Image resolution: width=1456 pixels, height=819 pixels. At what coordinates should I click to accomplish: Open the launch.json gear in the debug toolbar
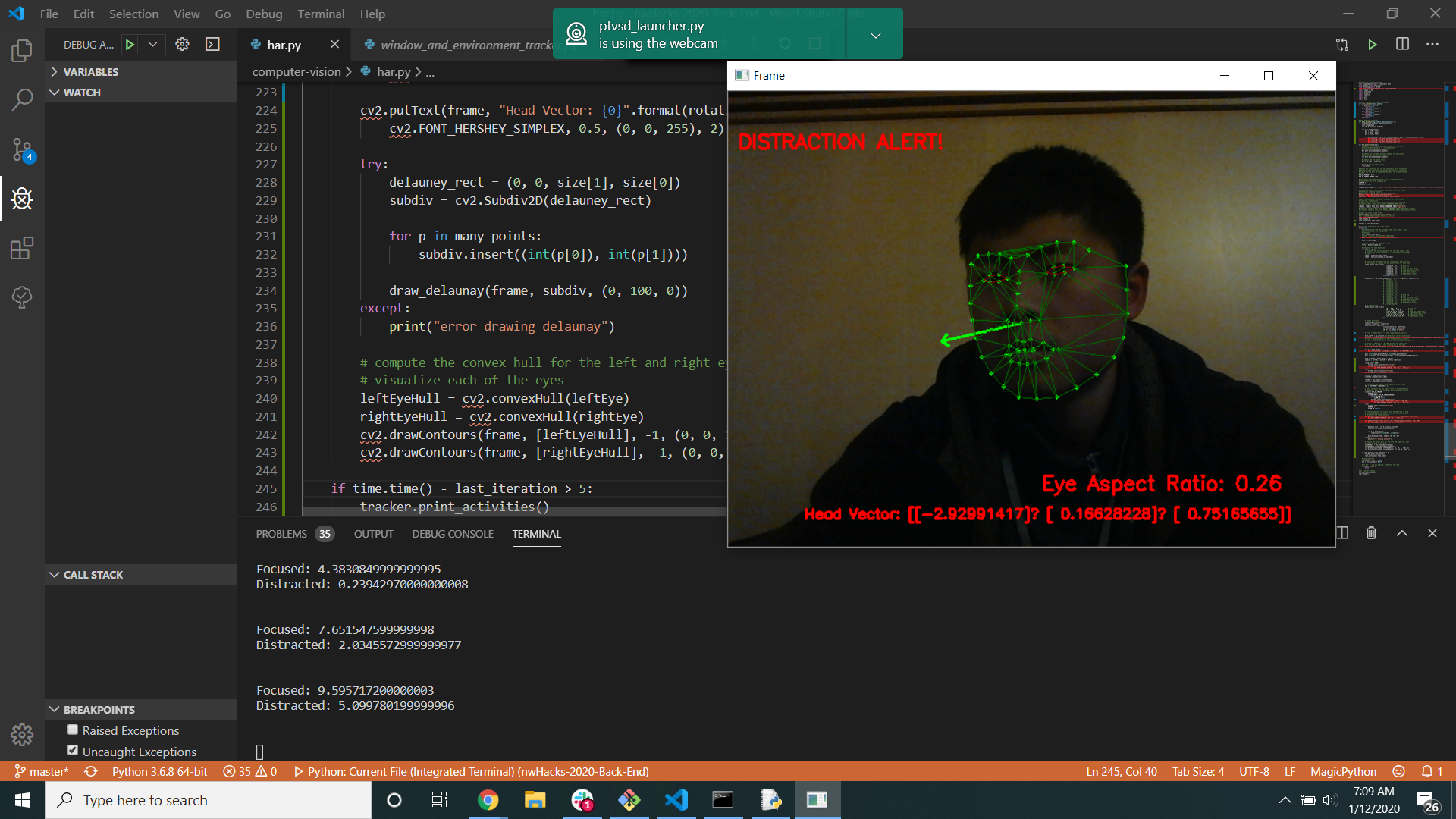click(x=182, y=45)
